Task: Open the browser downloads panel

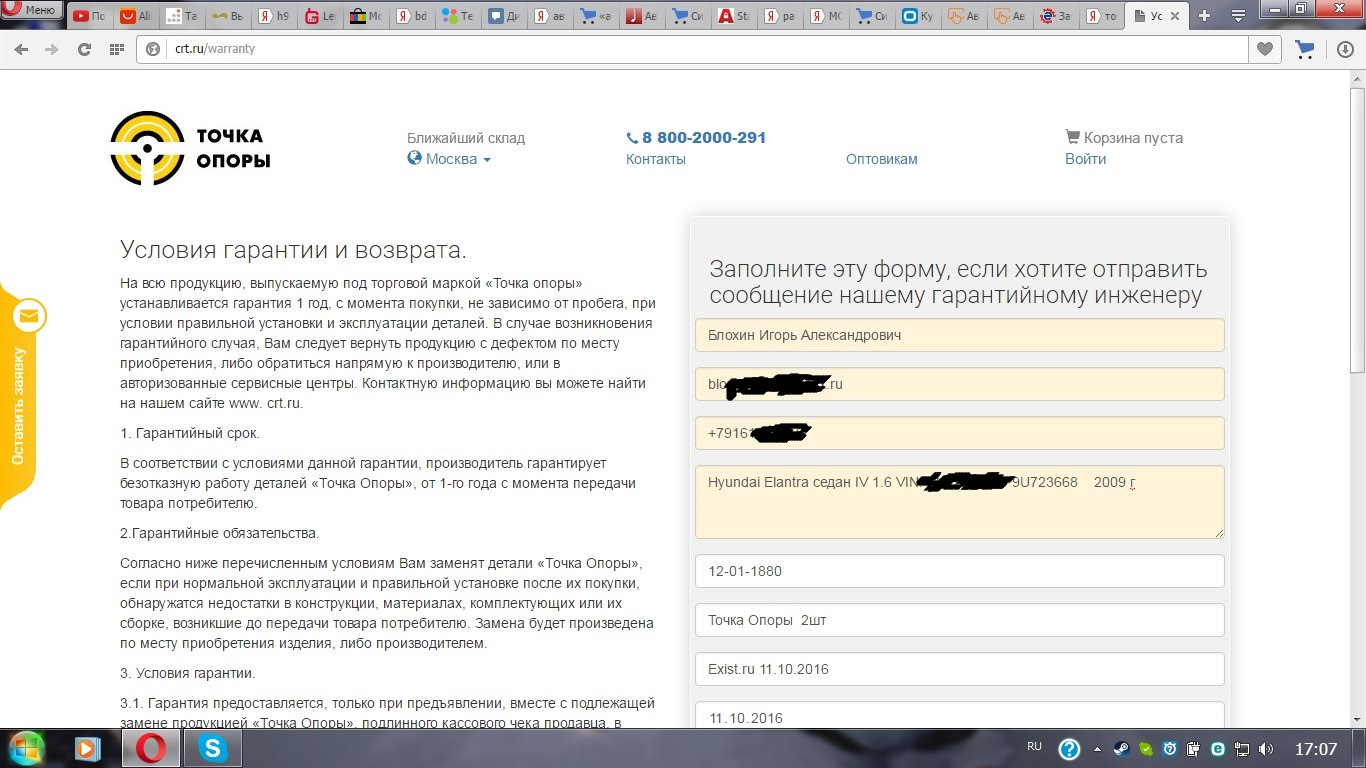Action: coord(1345,49)
